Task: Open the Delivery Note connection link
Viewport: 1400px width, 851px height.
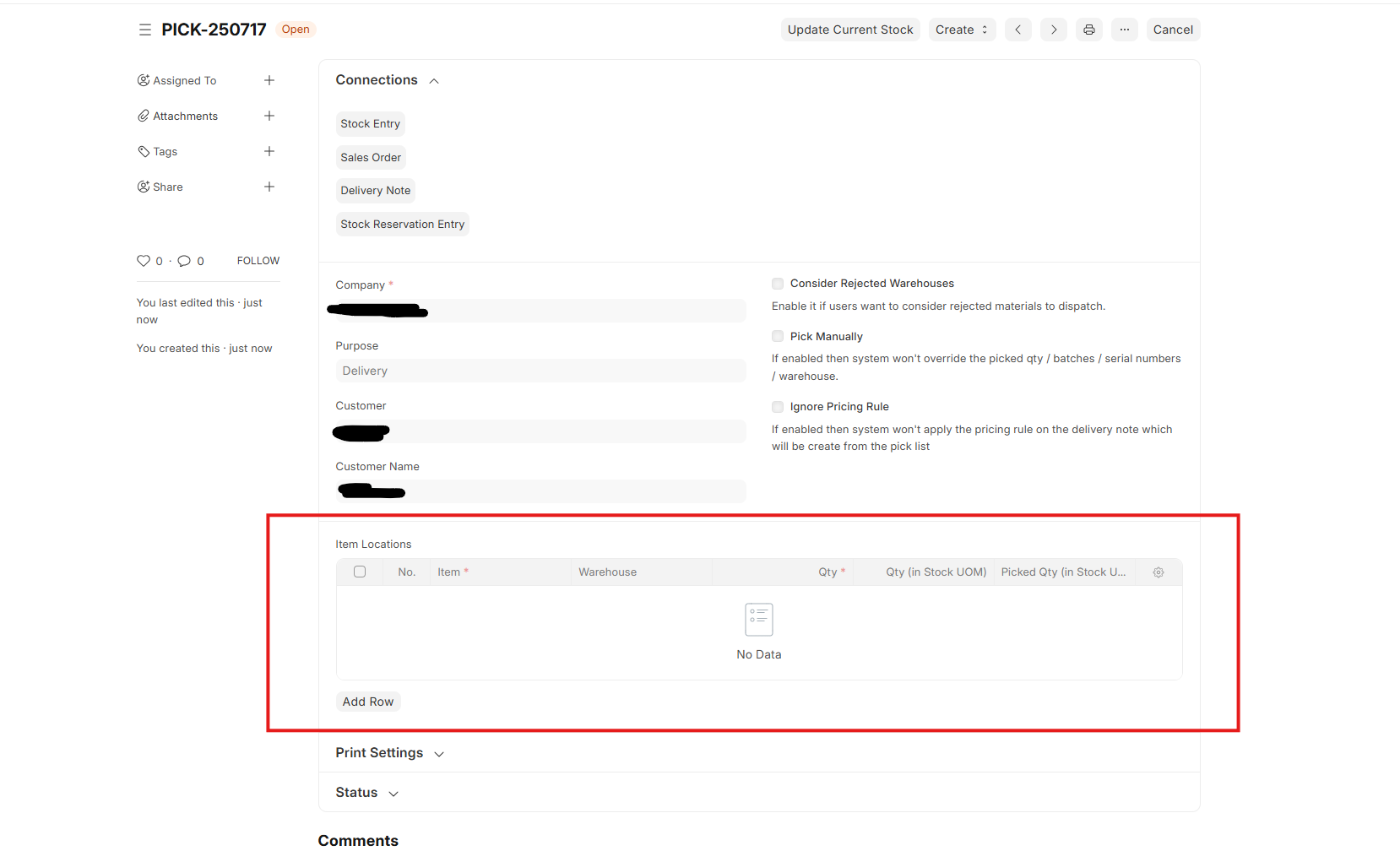Action: tap(375, 191)
